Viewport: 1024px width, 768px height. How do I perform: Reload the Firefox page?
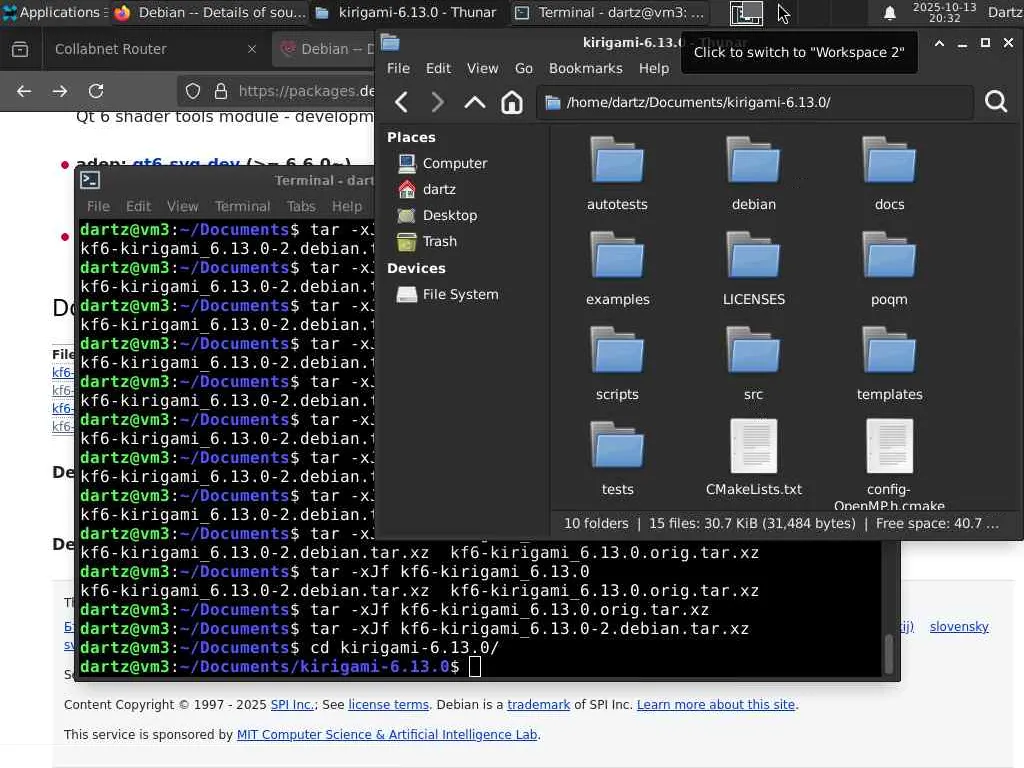tap(96, 91)
